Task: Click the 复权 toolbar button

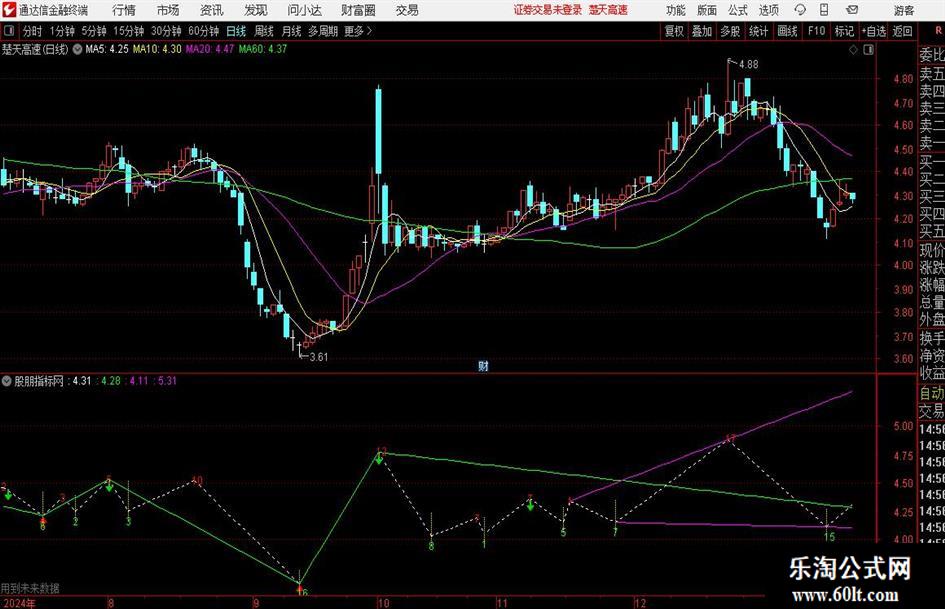Action: coord(674,31)
